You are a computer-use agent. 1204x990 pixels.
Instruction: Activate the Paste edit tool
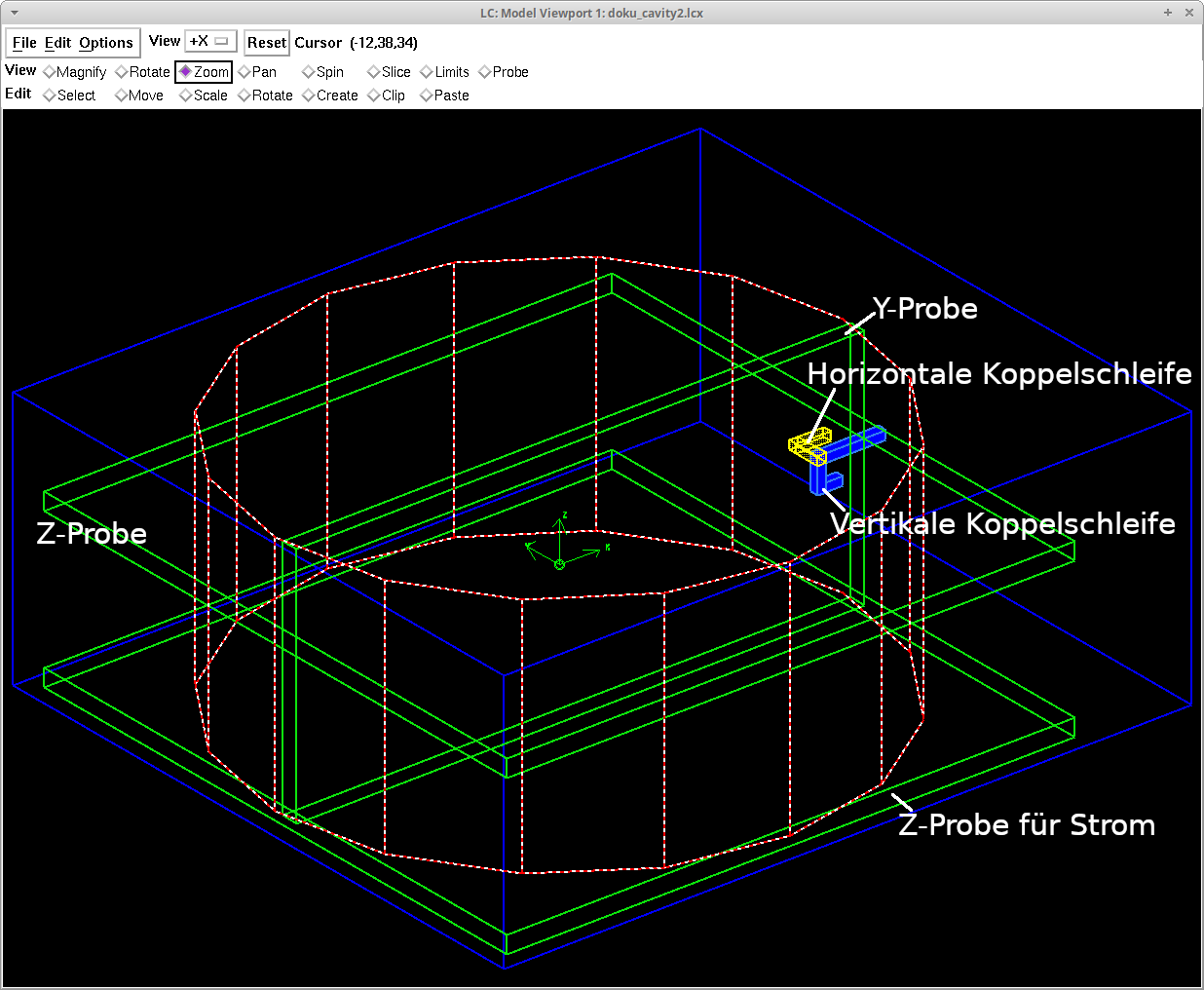[444, 95]
